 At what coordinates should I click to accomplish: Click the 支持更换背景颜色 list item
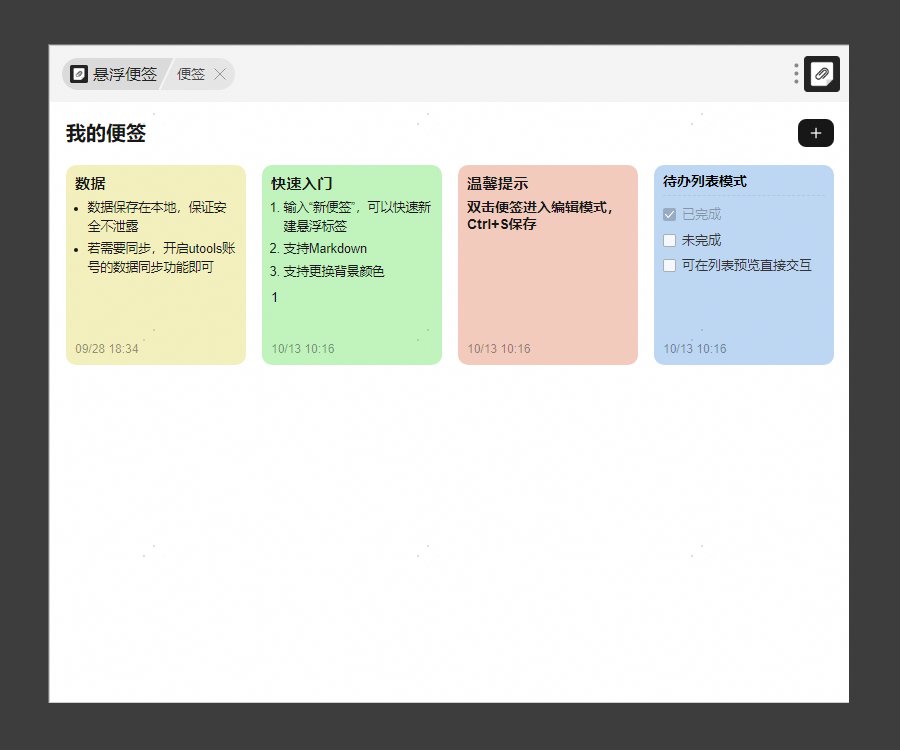point(333,271)
